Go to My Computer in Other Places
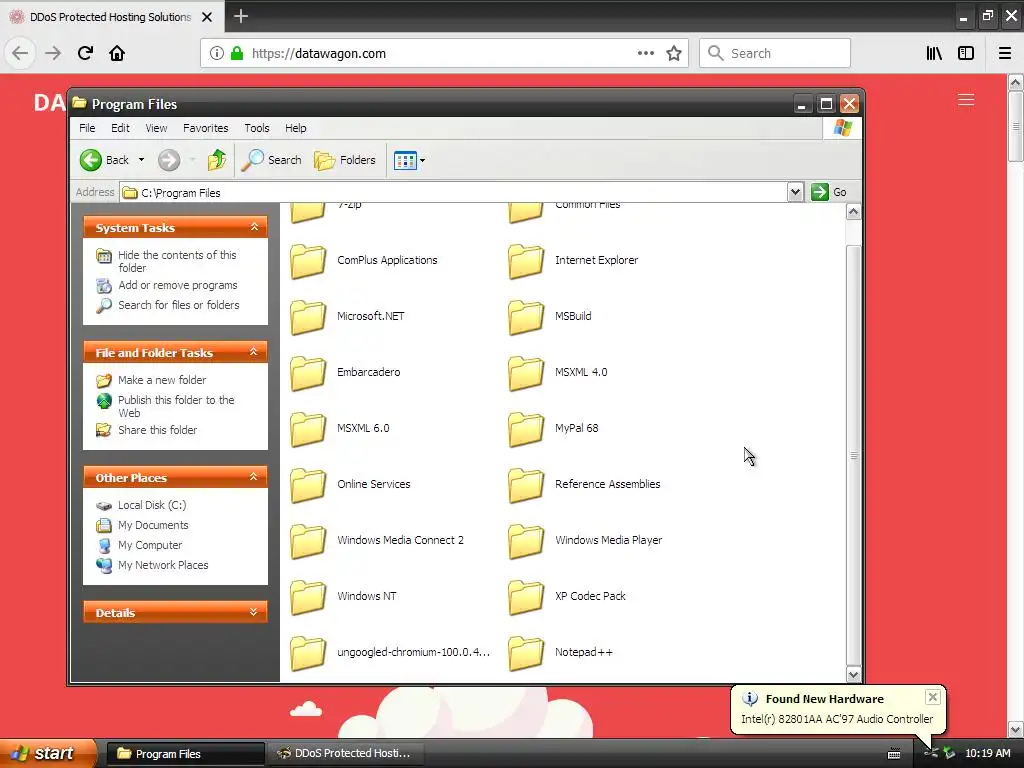Image resolution: width=1024 pixels, height=768 pixels. click(x=150, y=545)
